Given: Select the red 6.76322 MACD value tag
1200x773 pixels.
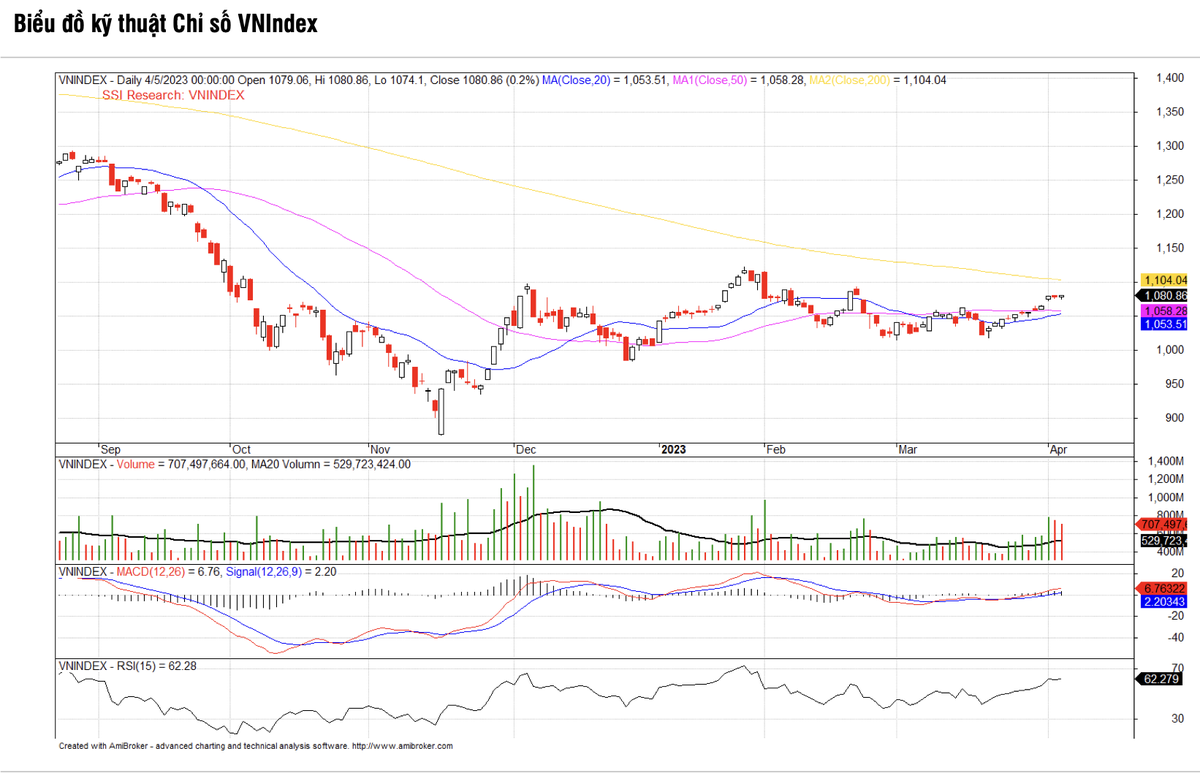Looking at the screenshot, I should tap(1164, 588).
